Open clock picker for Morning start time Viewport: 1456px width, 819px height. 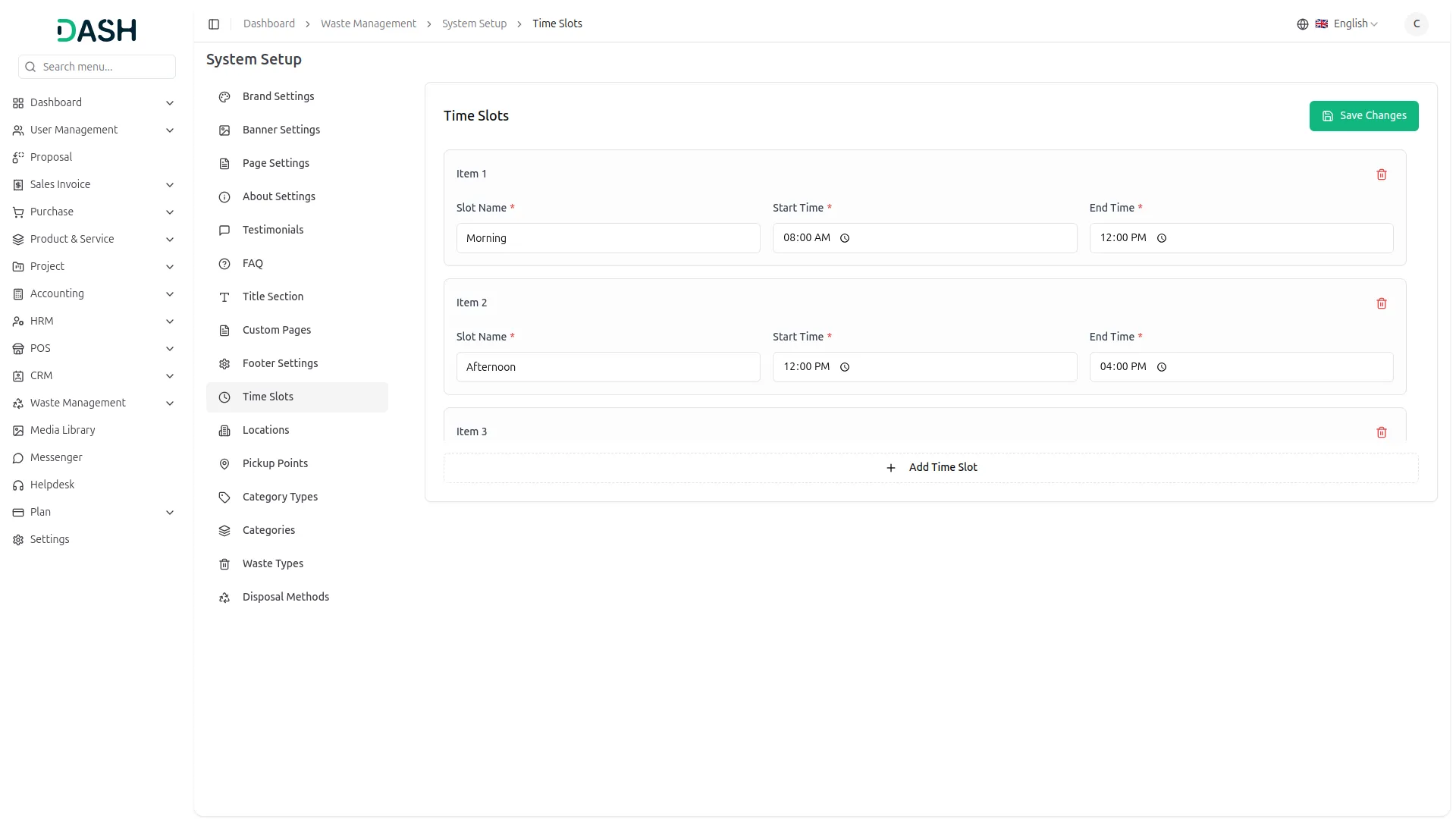[x=845, y=238]
